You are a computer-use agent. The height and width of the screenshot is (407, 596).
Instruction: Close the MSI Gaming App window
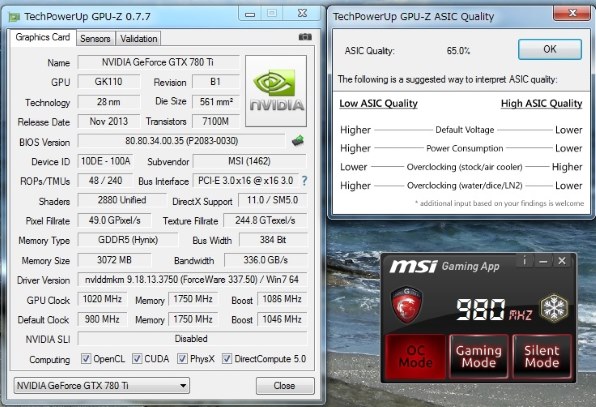click(562, 261)
